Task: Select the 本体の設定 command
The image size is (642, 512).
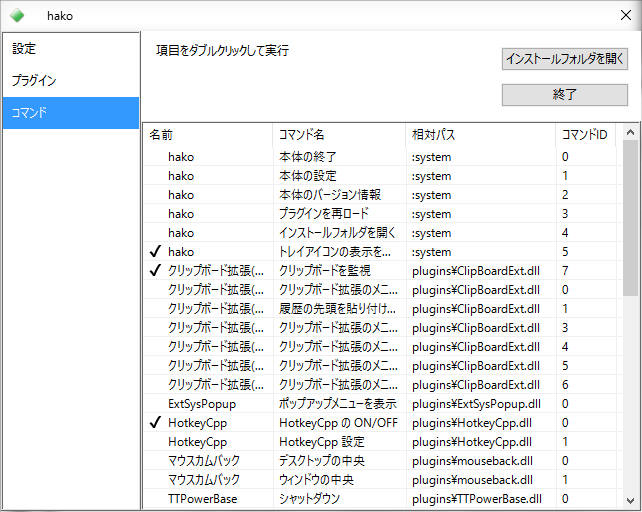Action: tap(307, 176)
